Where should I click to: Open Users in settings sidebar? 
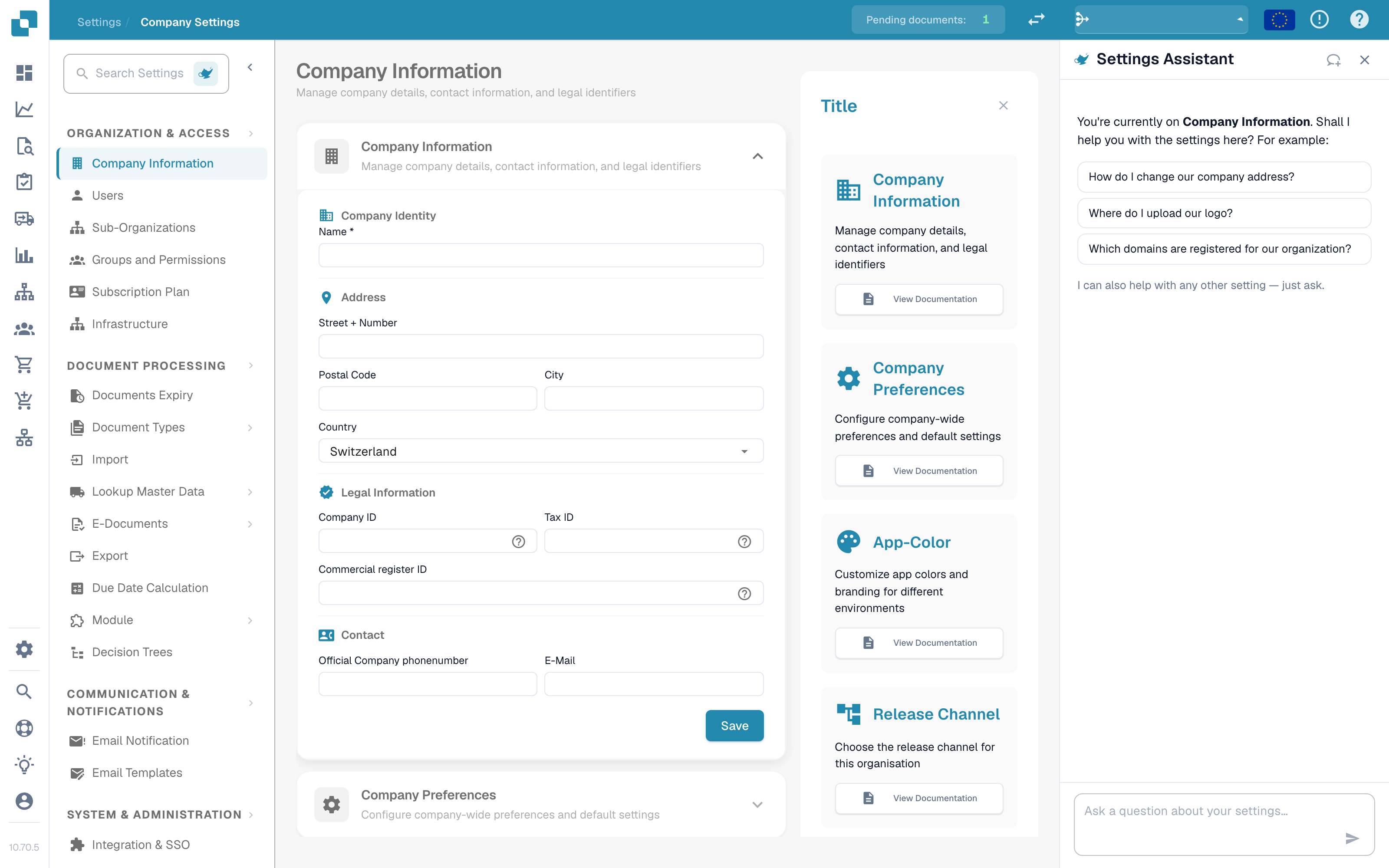(162, 195)
